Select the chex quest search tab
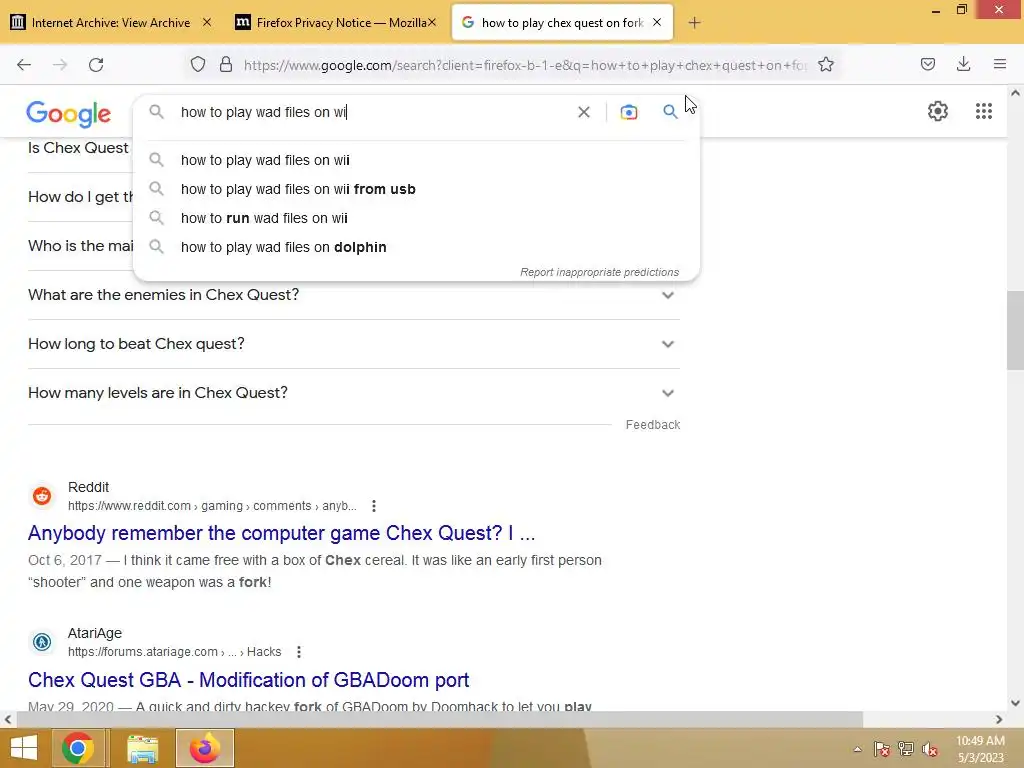Image resolution: width=1024 pixels, height=768 pixels. pos(562,23)
